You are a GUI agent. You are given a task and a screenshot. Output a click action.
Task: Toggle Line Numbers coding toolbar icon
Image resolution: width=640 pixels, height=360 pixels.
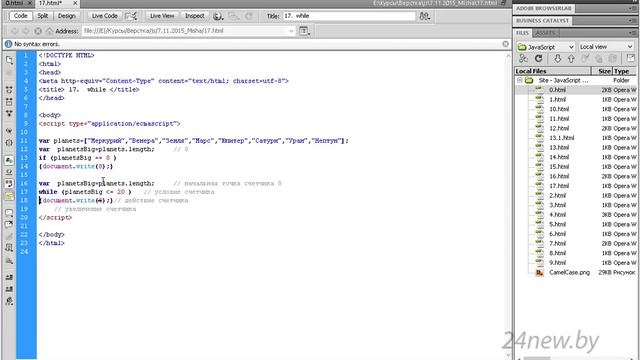9,160
